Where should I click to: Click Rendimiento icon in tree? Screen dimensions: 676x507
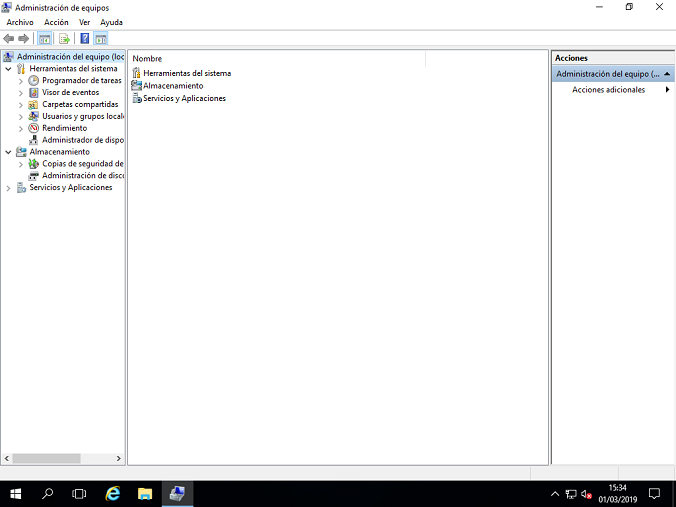(x=33, y=128)
